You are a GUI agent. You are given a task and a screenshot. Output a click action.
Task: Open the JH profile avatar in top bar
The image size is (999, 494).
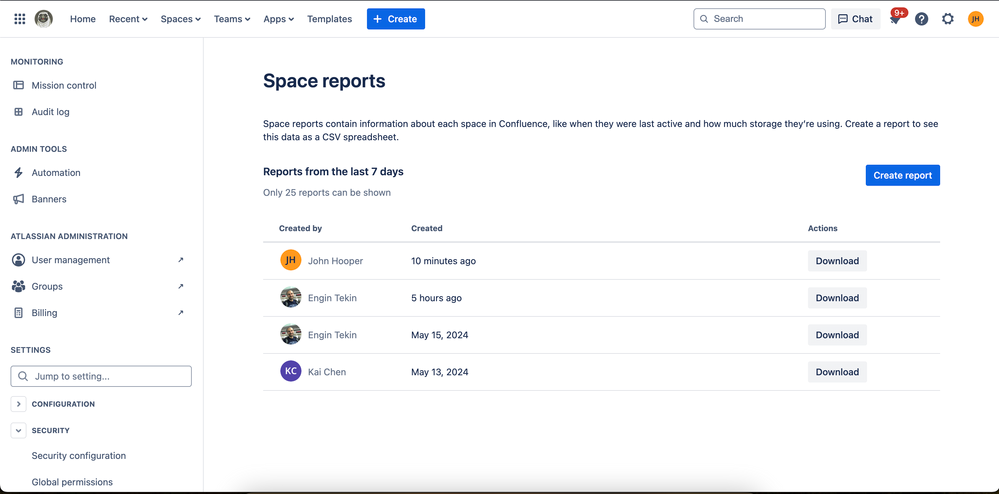coord(975,19)
